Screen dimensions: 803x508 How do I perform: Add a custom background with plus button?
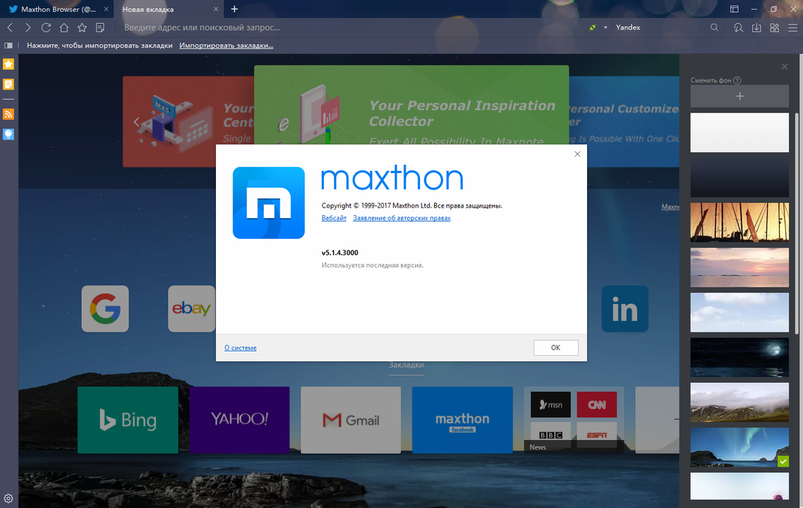coord(739,96)
